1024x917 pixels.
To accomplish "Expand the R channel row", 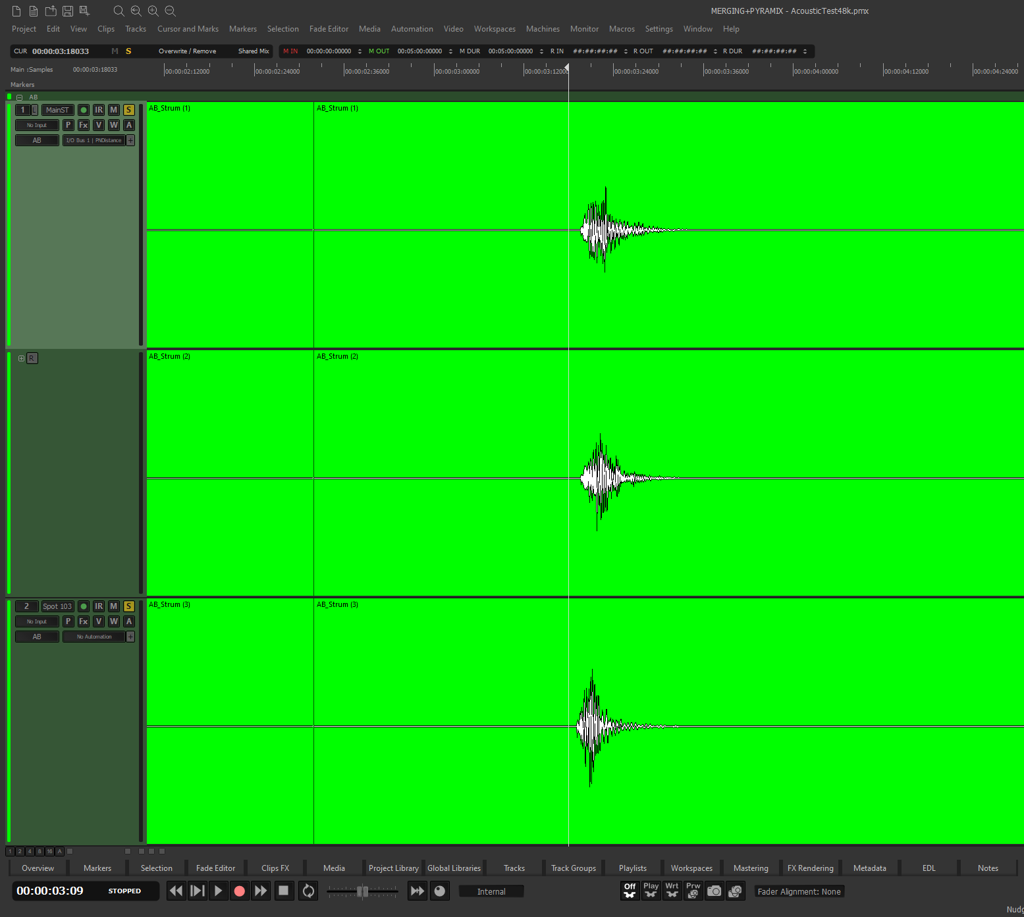I will pyautogui.click(x=21, y=358).
